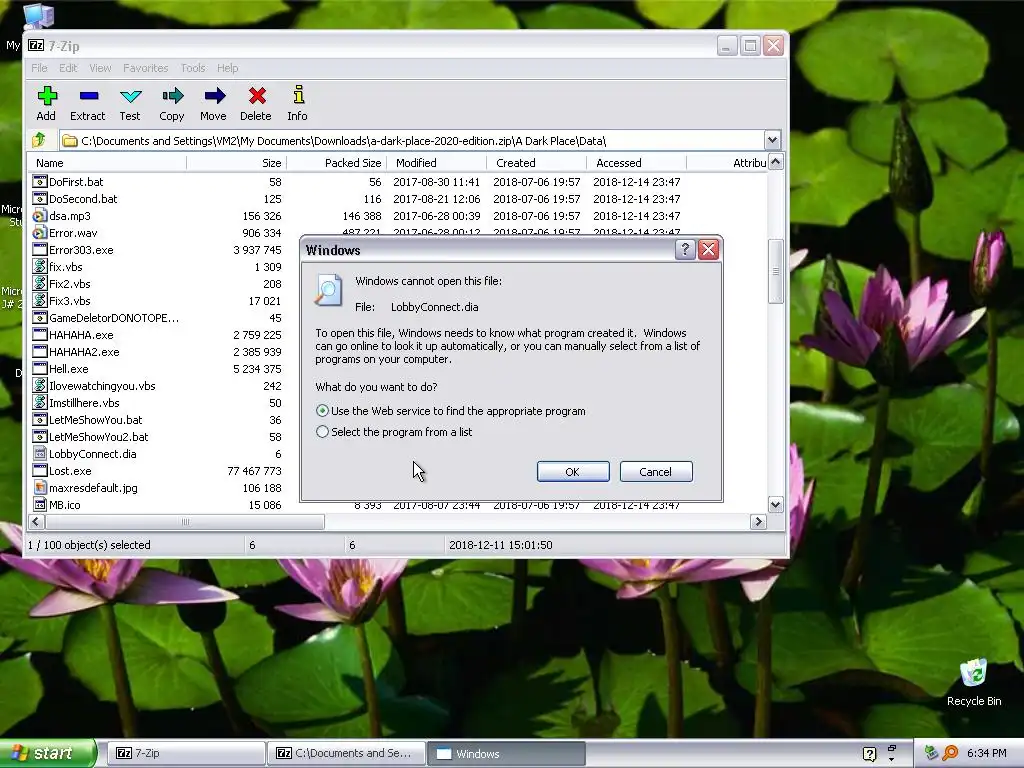This screenshot has width=1024, height=768.
Task: Click the Test toolbar icon
Action: tap(131, 97)
